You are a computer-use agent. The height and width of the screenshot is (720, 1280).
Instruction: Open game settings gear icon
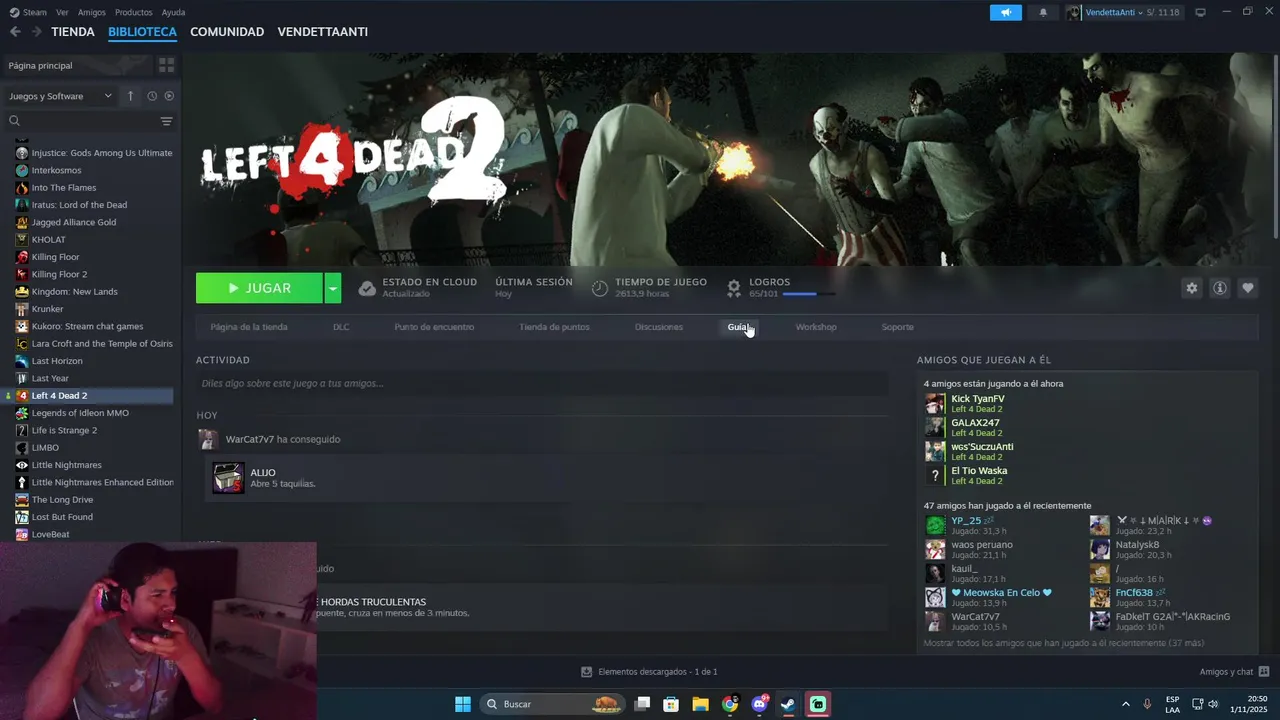(x=1191, y=288)
